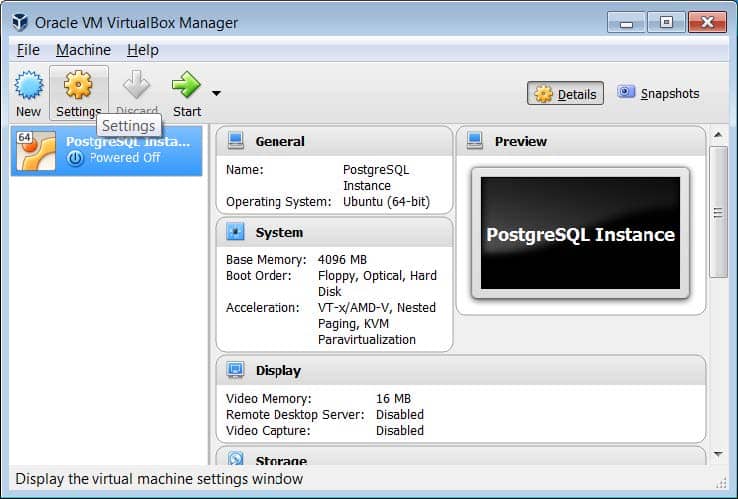Open the Help menu

[143, 50]
